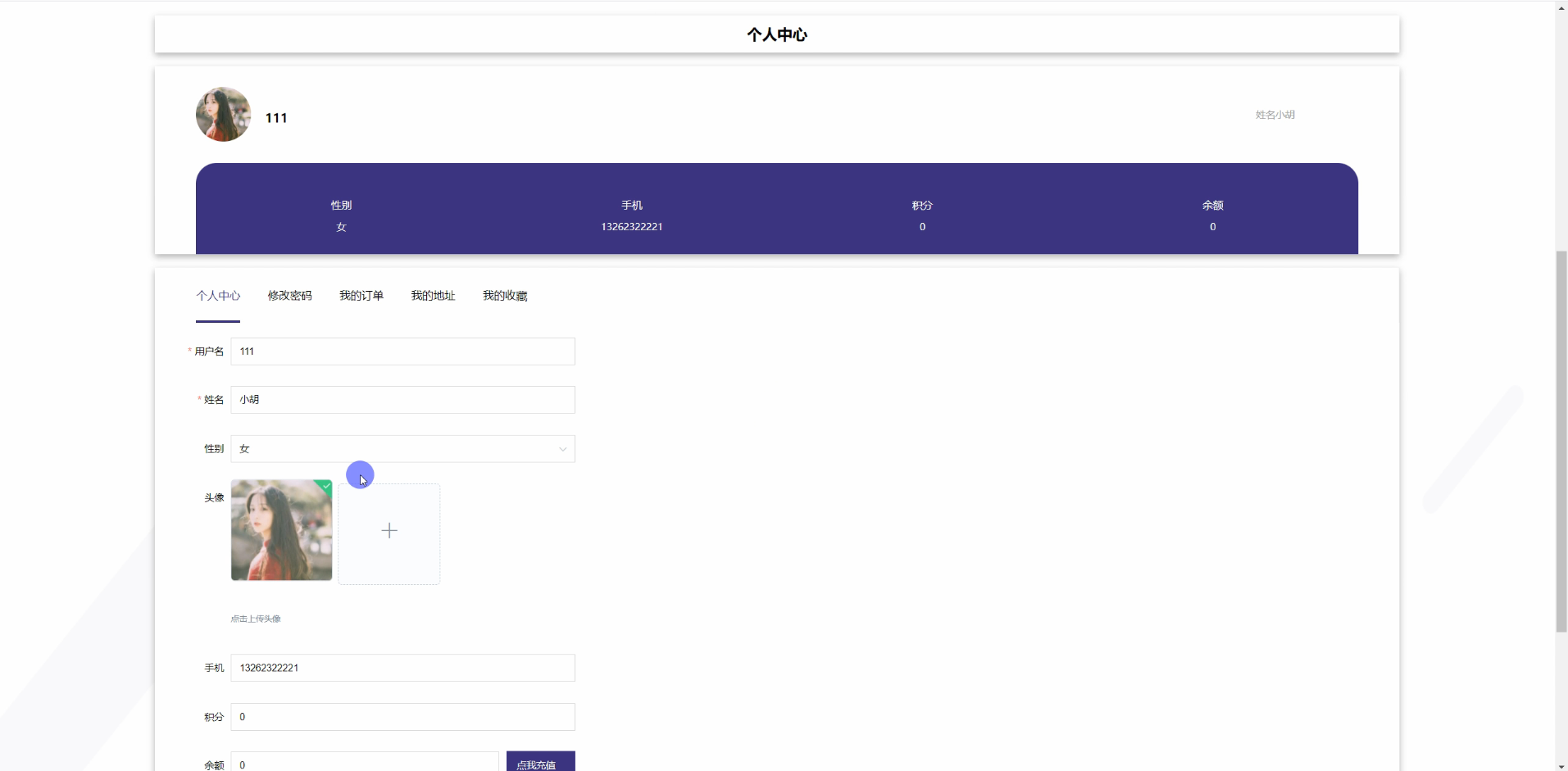Click the round profile avatar at top
This screenshot has height=771, width=1568.
223,115
